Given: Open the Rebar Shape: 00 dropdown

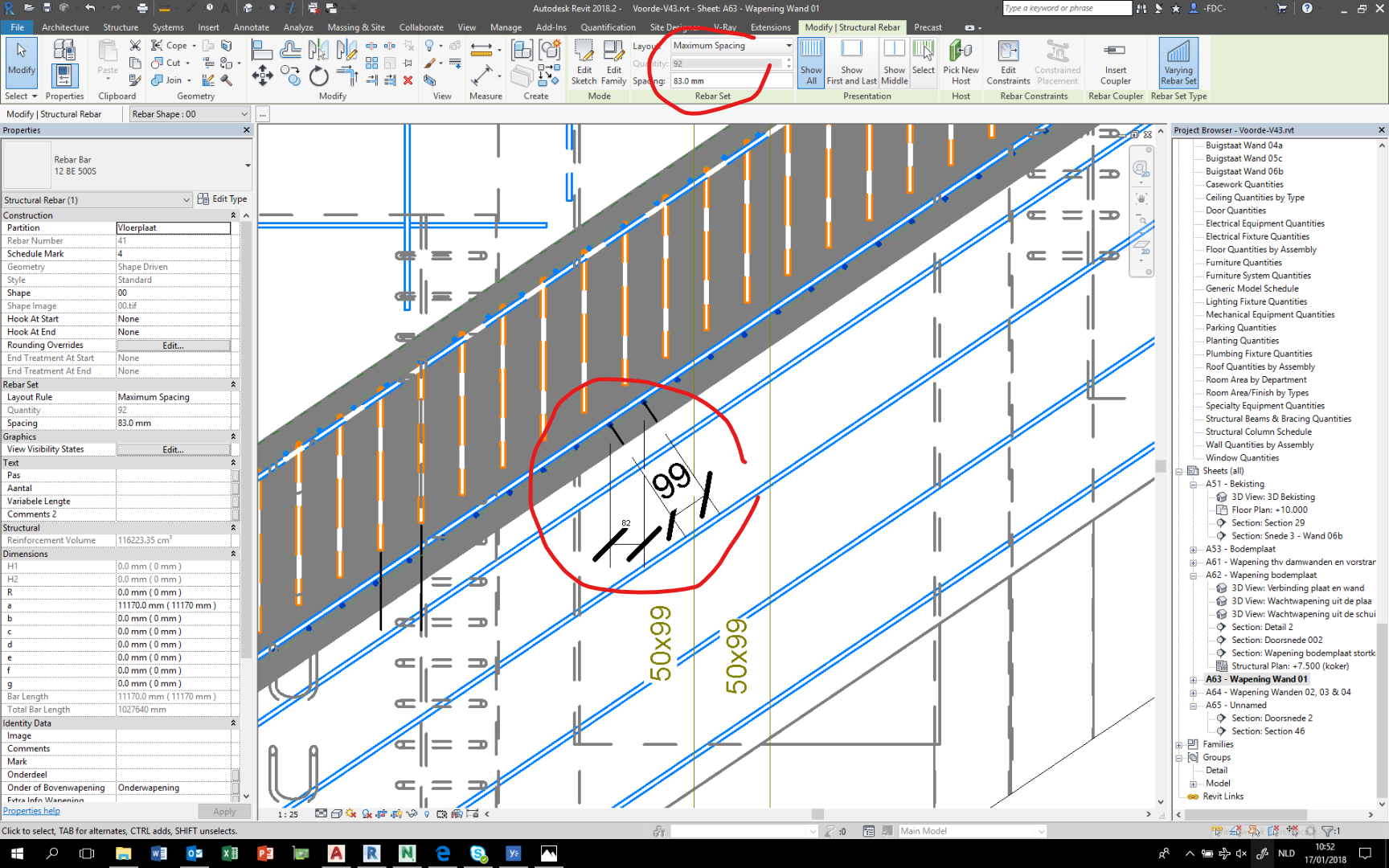Looking at the screenshot, I should (244, 113).
